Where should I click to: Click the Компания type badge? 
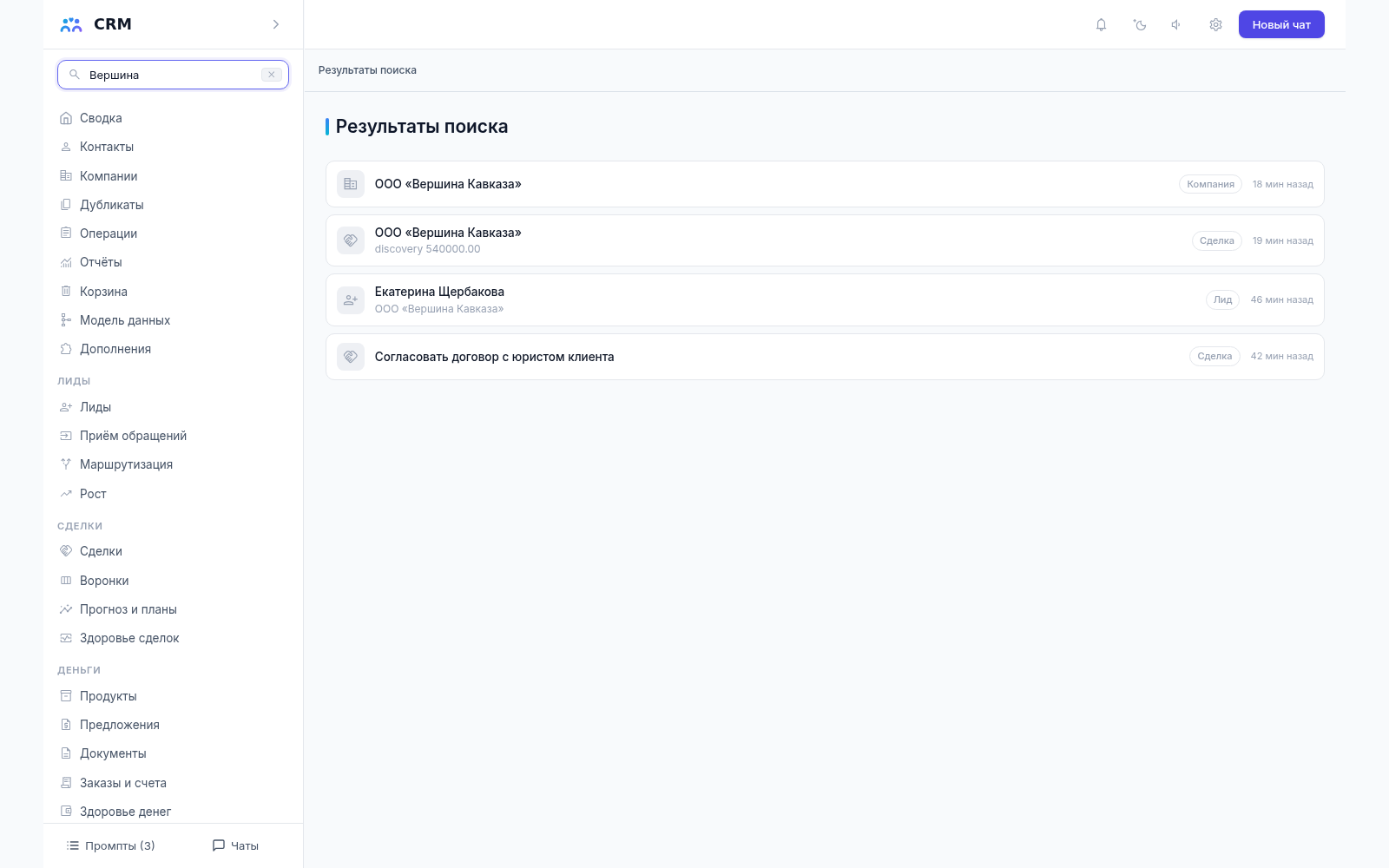1210,184
